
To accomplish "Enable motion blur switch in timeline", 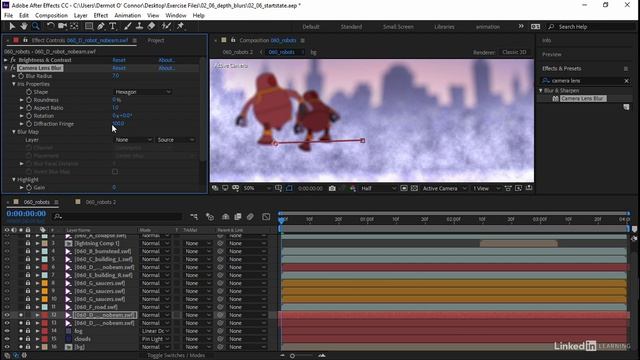I will coord(250,217).
